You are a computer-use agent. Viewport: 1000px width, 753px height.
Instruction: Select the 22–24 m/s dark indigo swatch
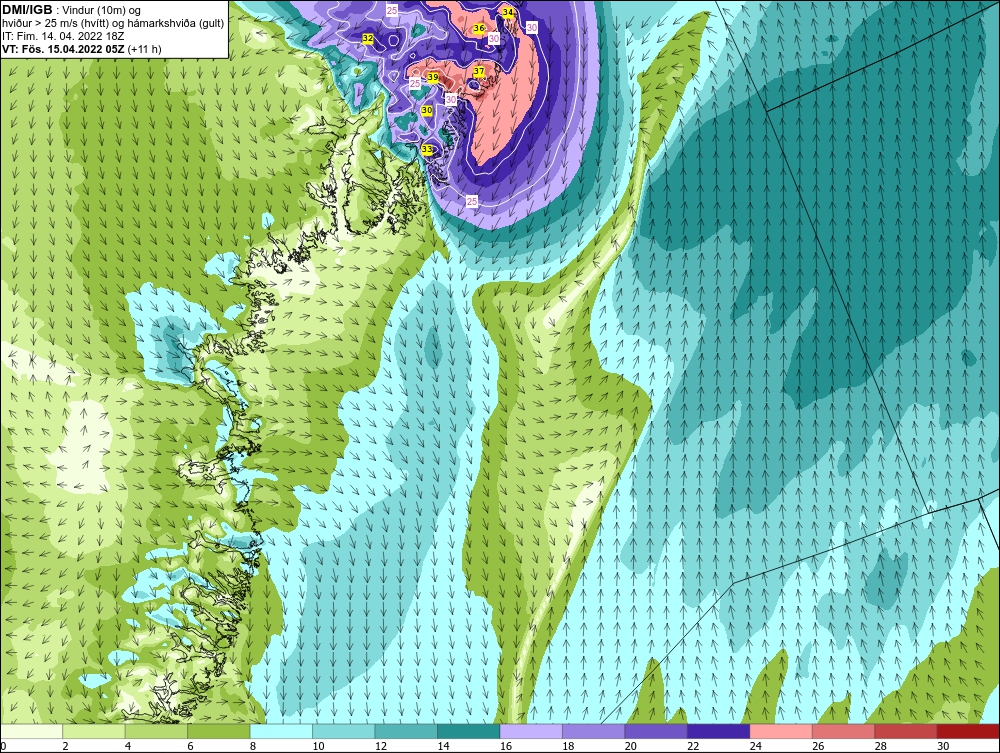coord(719,731)
